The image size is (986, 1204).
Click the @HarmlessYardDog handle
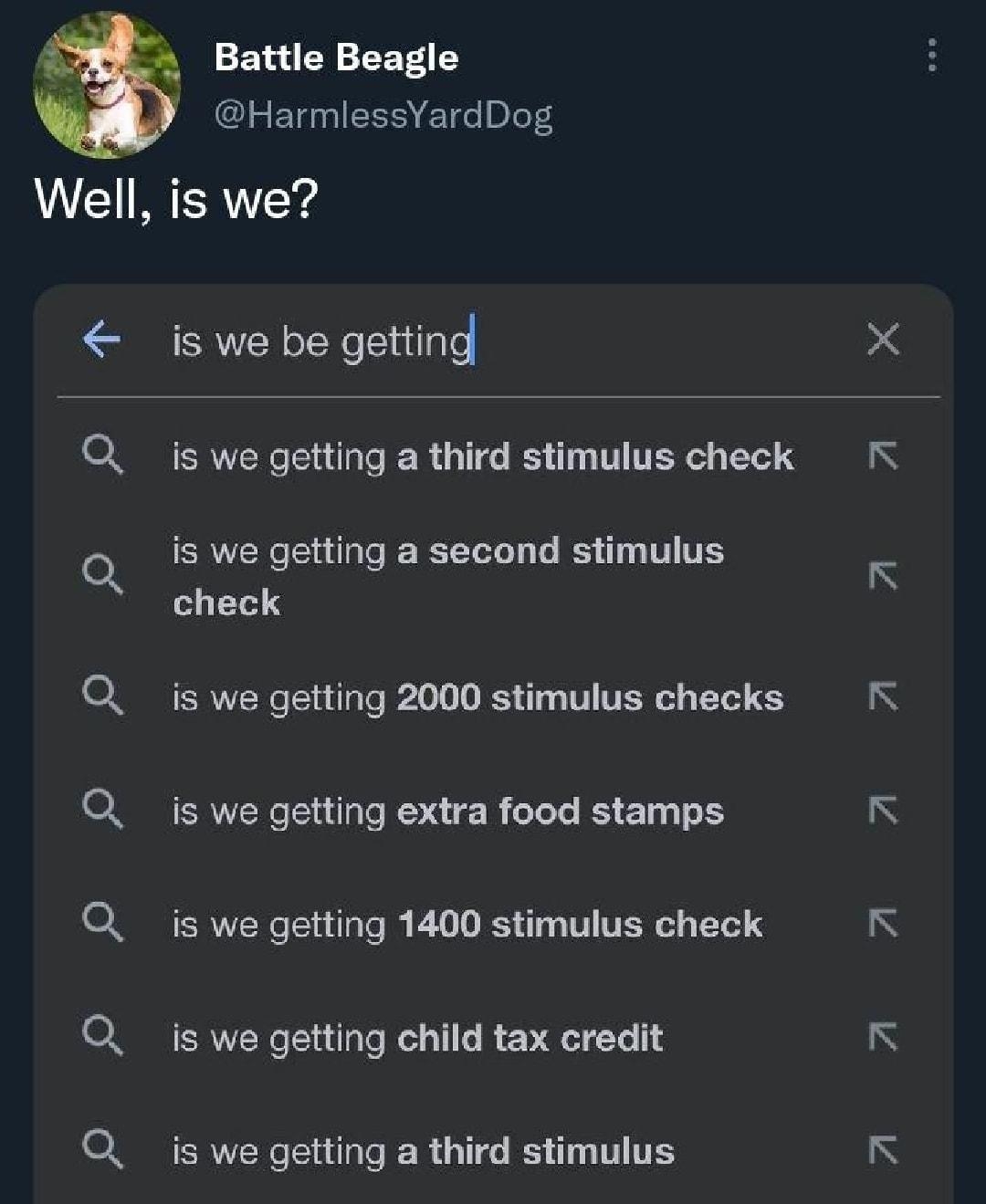click(382, 114)
